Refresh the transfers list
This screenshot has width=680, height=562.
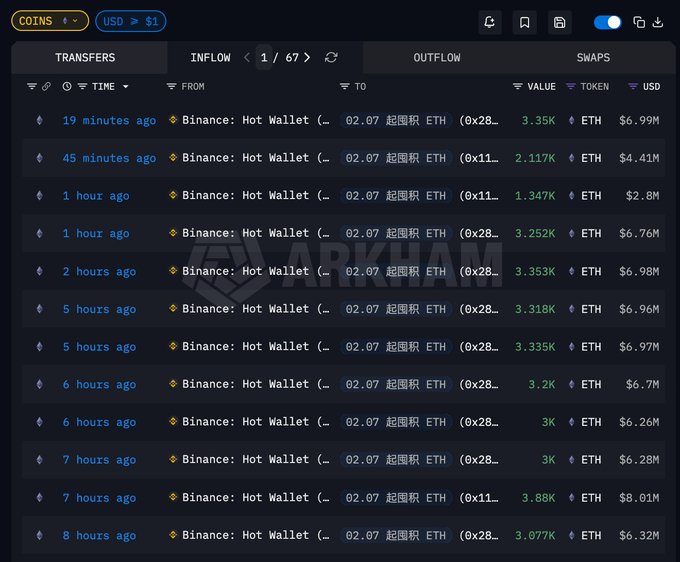331,58
